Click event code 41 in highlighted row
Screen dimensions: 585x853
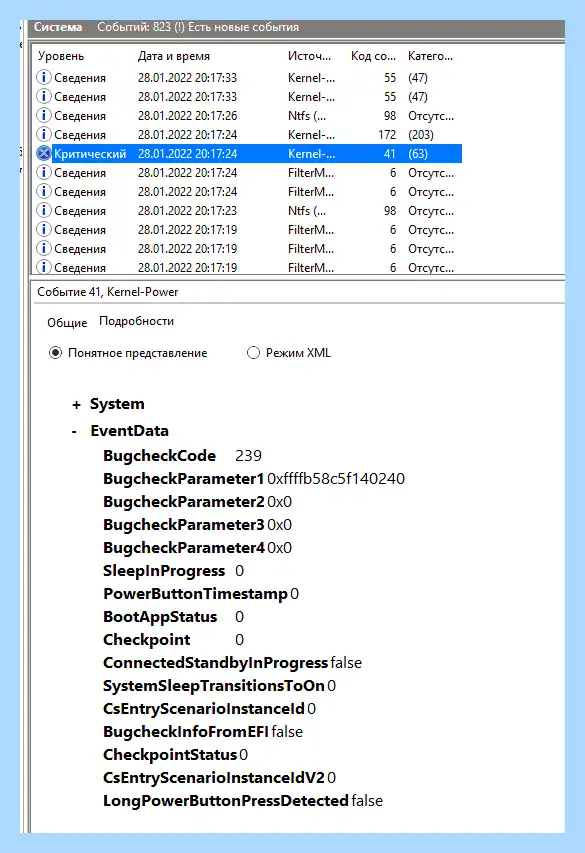point(390,154)
